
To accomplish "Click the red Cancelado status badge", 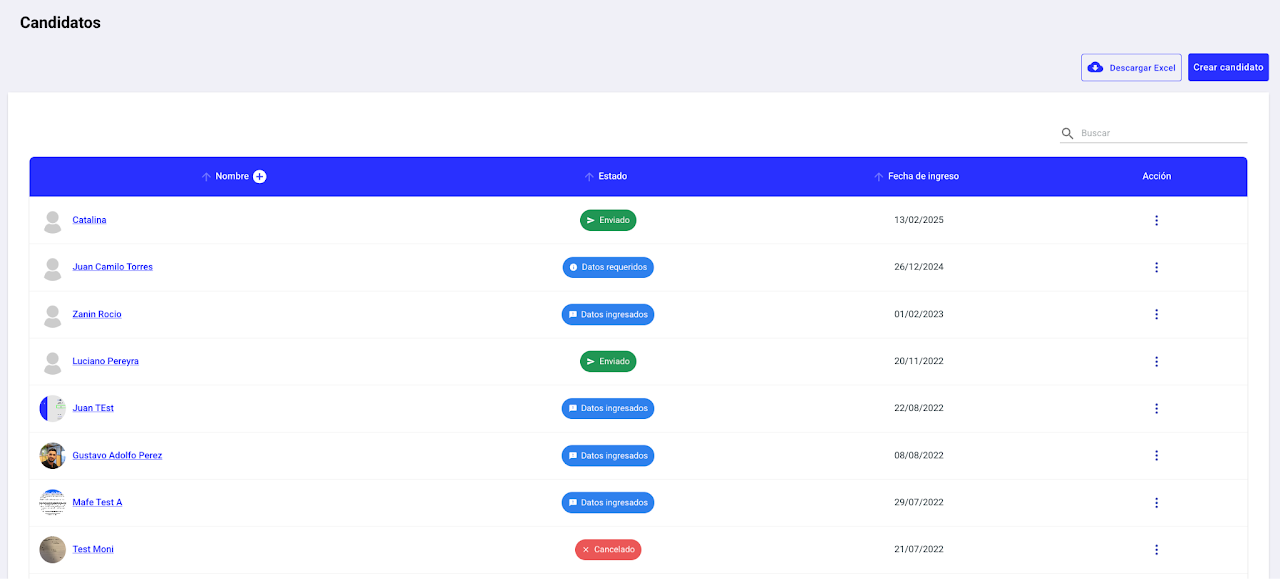I will pyautogui.click(x=608, y=549).
